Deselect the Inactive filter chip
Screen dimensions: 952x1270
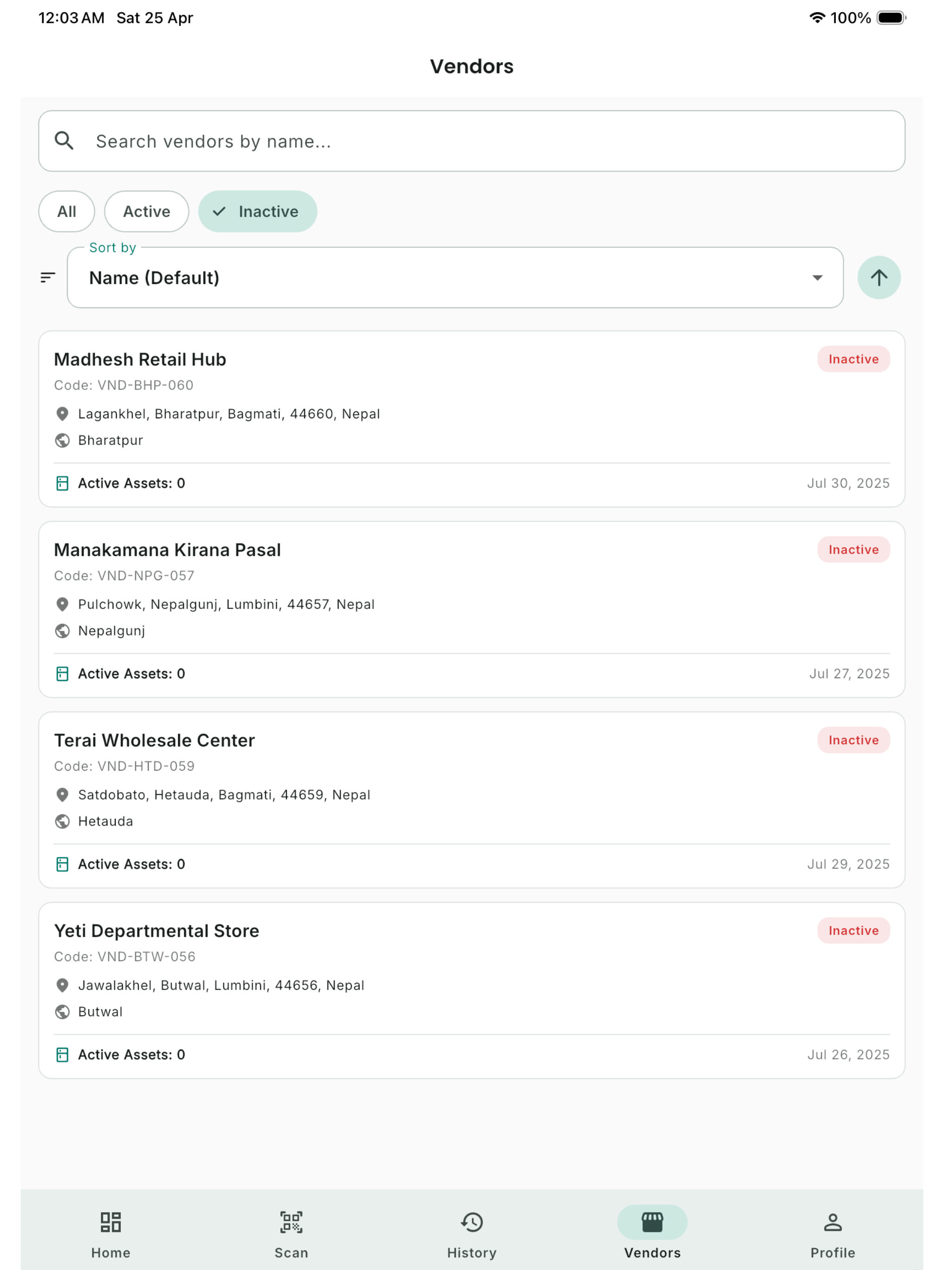[x=257, y=212]
